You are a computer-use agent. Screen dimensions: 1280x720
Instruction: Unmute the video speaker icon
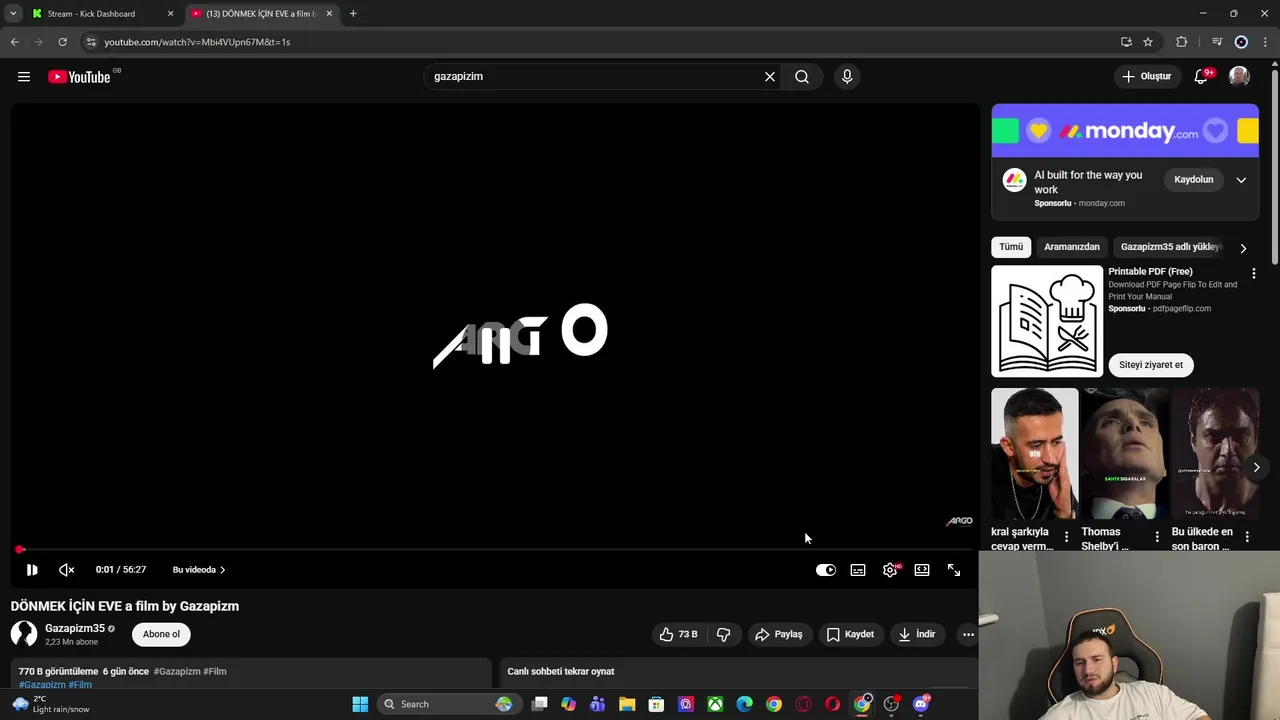click(67, 570)
